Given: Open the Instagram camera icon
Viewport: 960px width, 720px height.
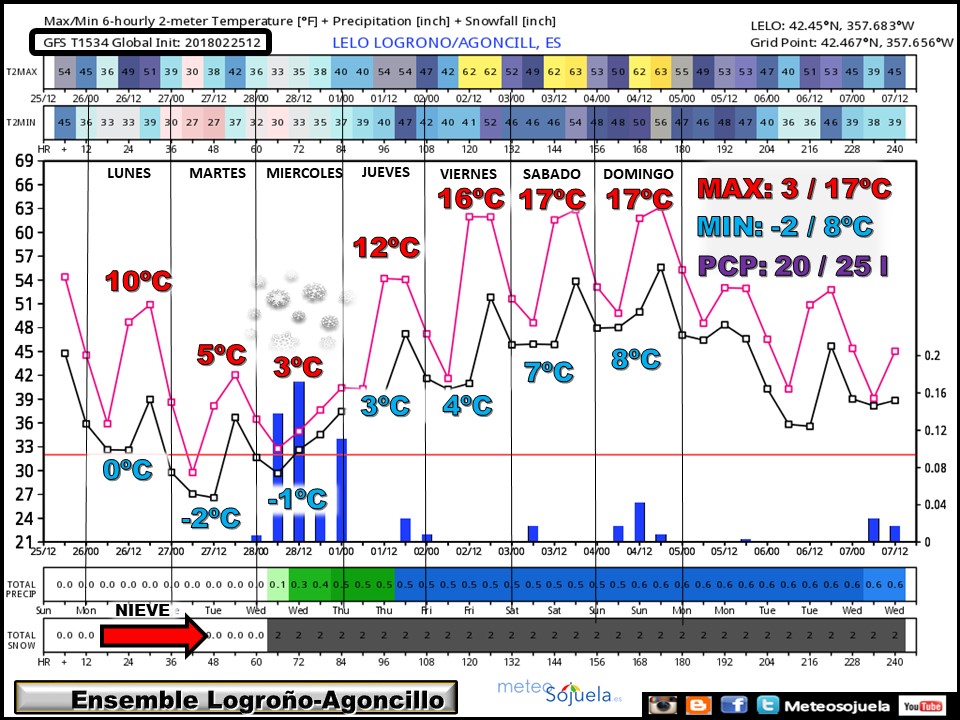Looking at the screenshot, I should click(x=662, y=705).
